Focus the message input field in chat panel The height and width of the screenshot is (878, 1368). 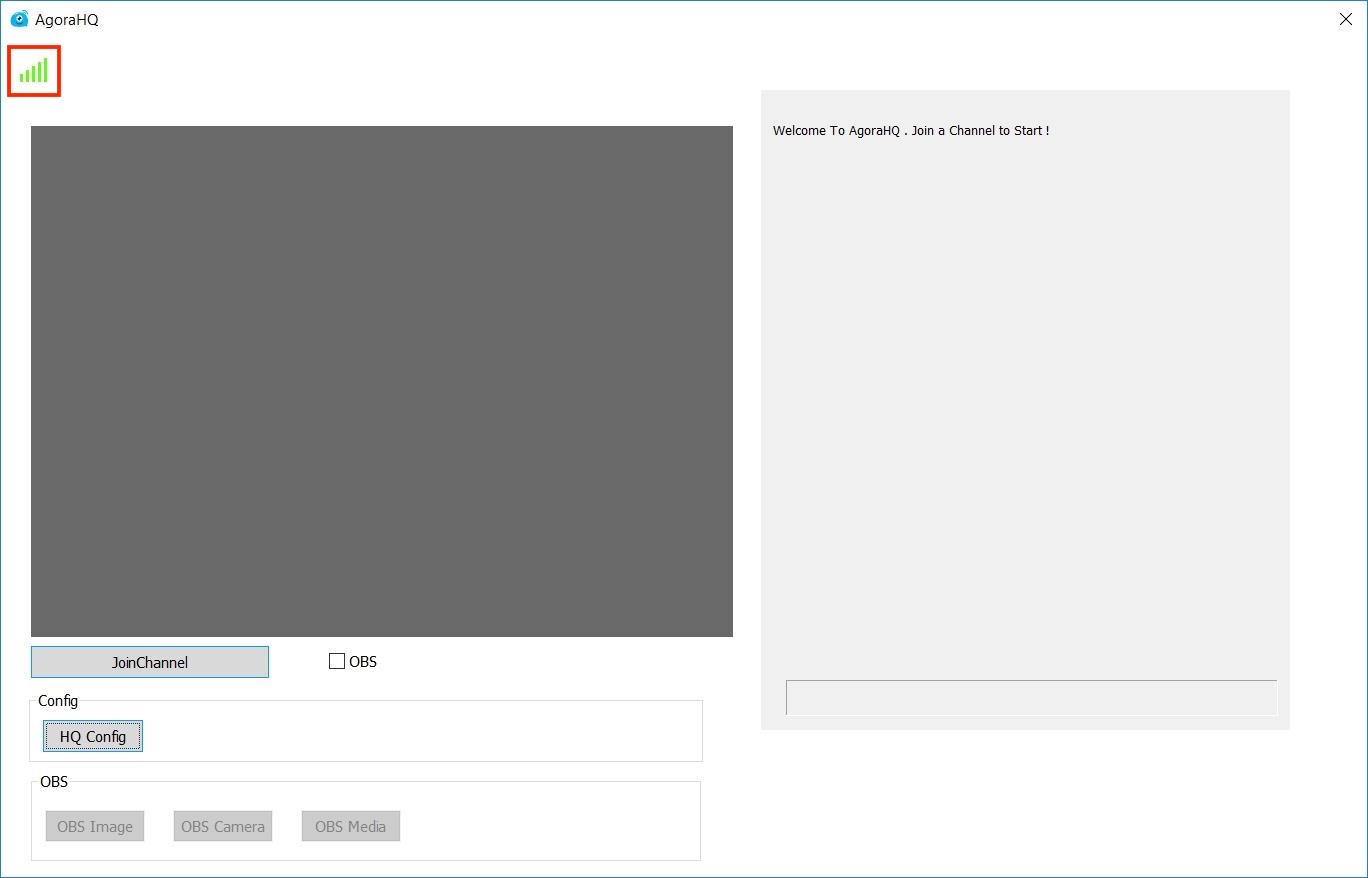(x=1032, y=698)
